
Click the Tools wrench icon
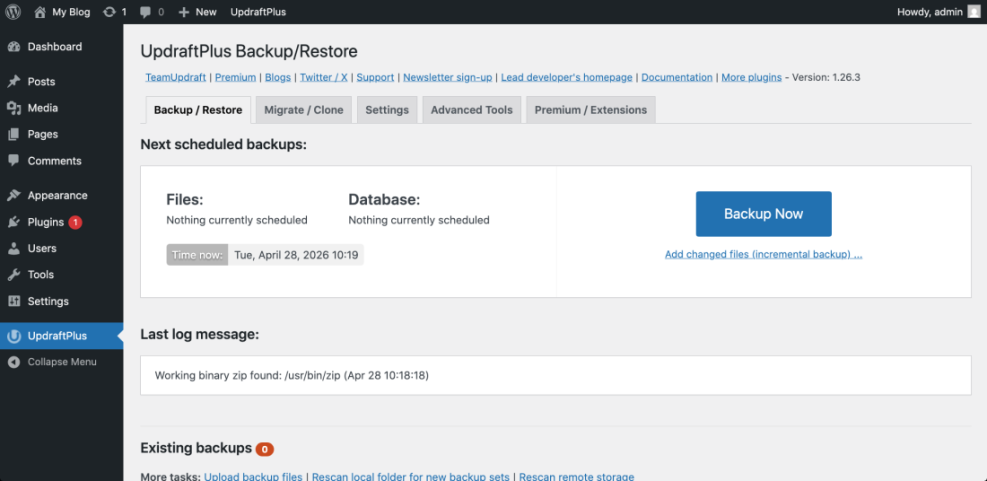[x=14, y=275]
